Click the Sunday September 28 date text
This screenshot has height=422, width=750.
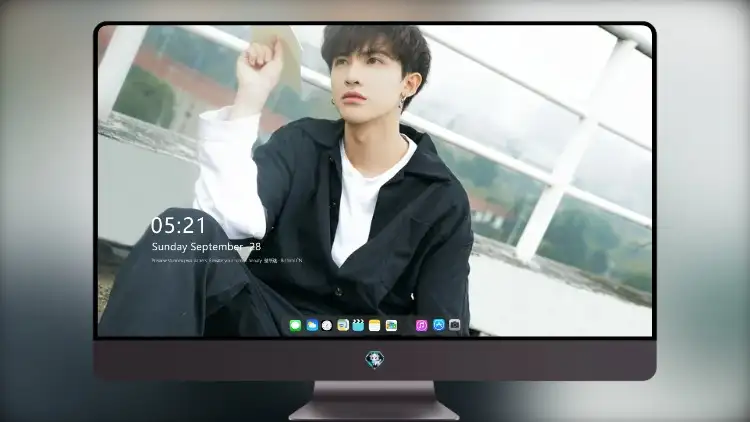point(206,247)
